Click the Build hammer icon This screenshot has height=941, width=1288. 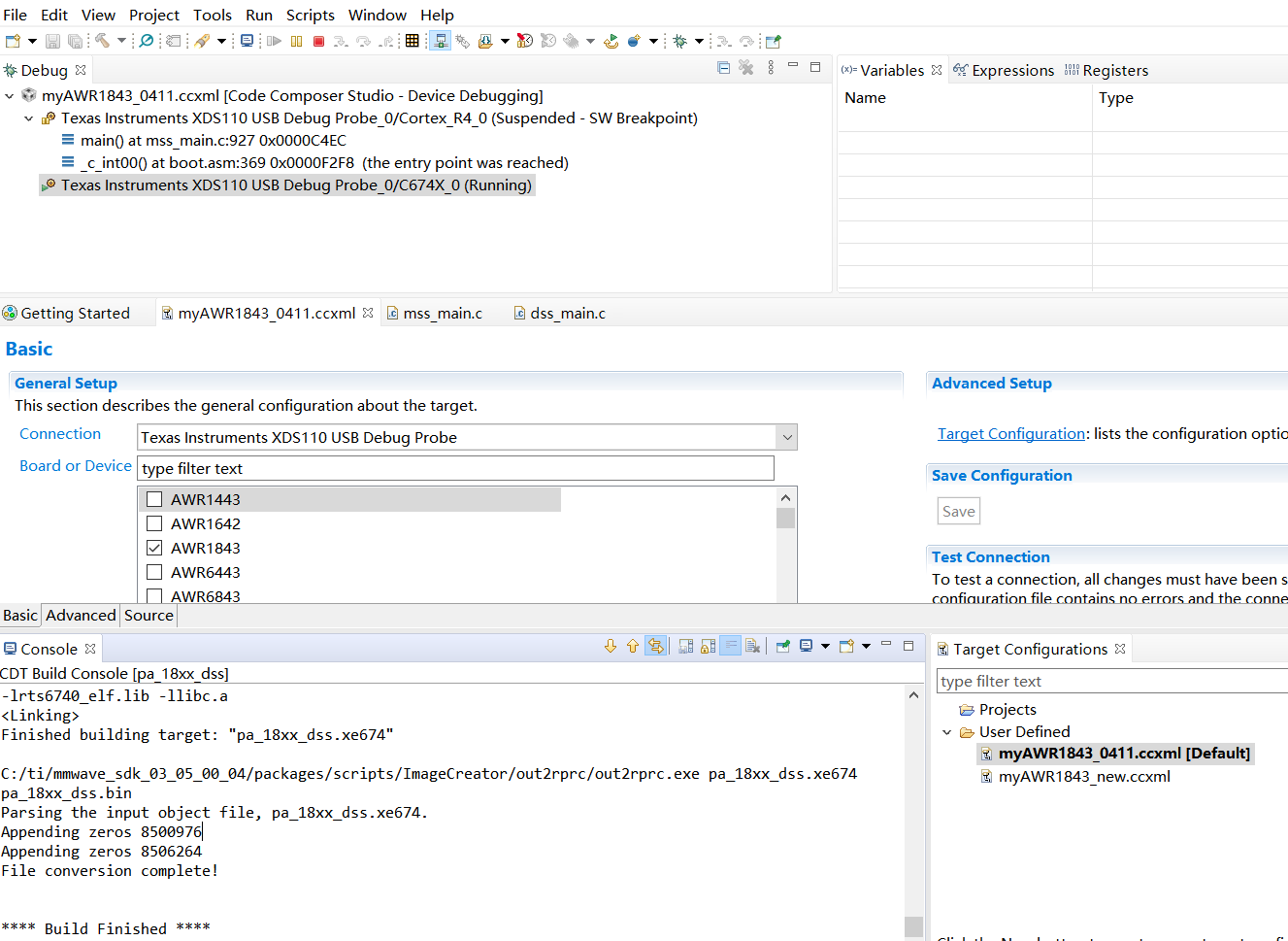pyautogui.click(x=102, y=41)
